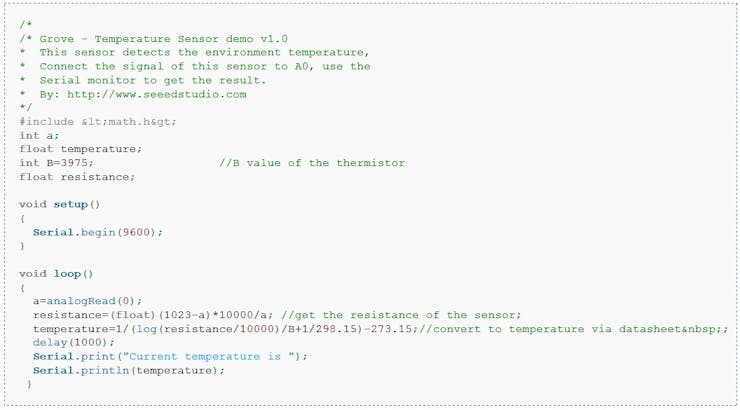This screenshot has height=410, width=740.
Task: Place cursor on "Serial monitor to get the result" line
Action: 152,80
